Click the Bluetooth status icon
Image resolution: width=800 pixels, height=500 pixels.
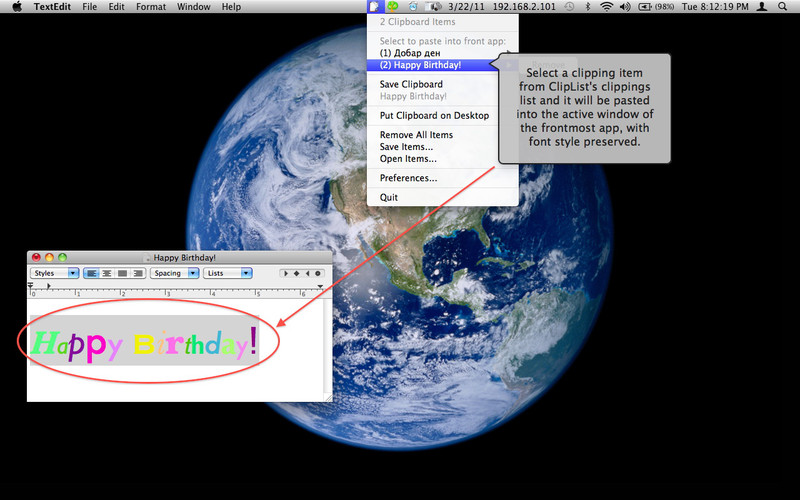coord(587,7)
